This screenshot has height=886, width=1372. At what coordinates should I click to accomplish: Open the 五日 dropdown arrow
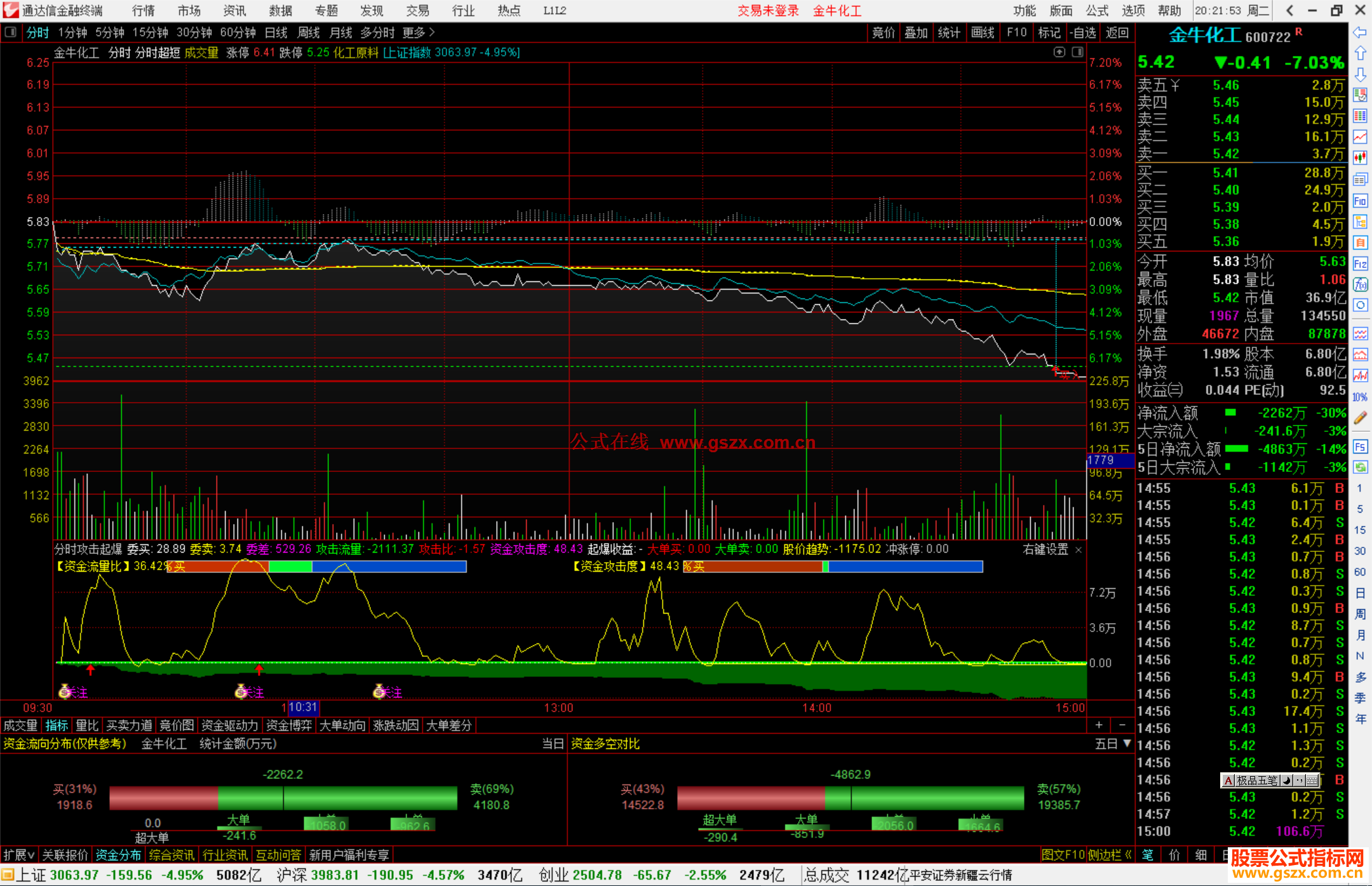tap(1127, 743)
